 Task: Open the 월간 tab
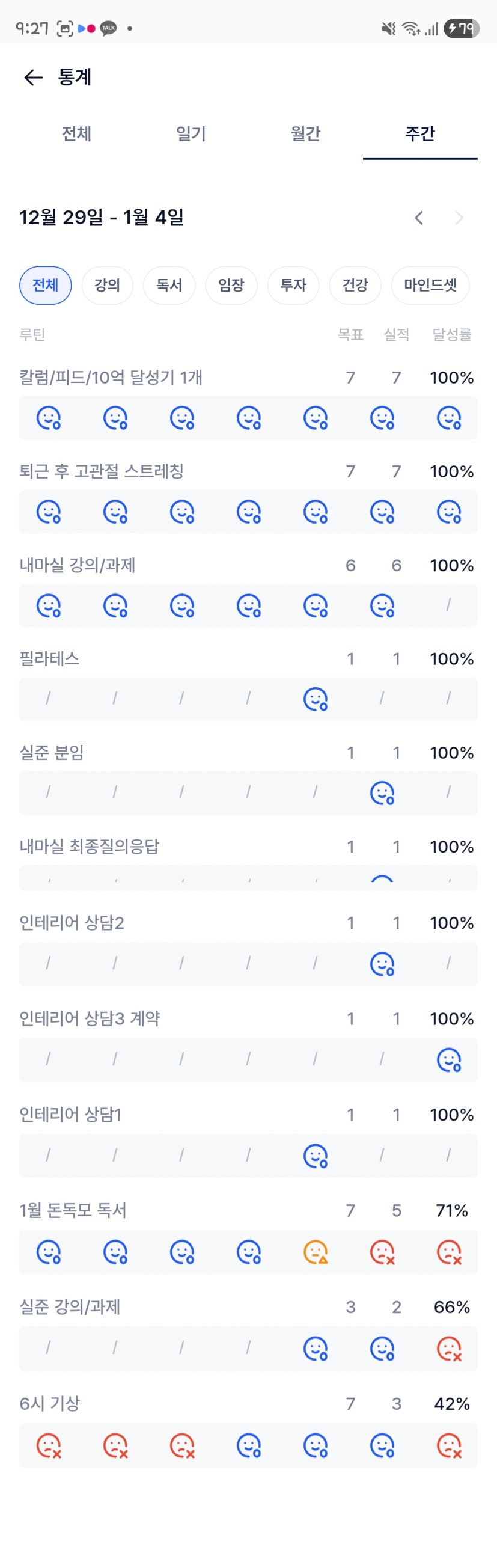pyautogui.click(x=305, y=133)
